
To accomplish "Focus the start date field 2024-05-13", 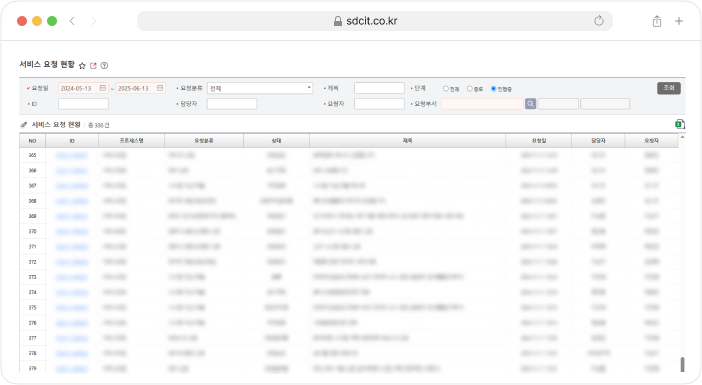I will coord(83,88).
